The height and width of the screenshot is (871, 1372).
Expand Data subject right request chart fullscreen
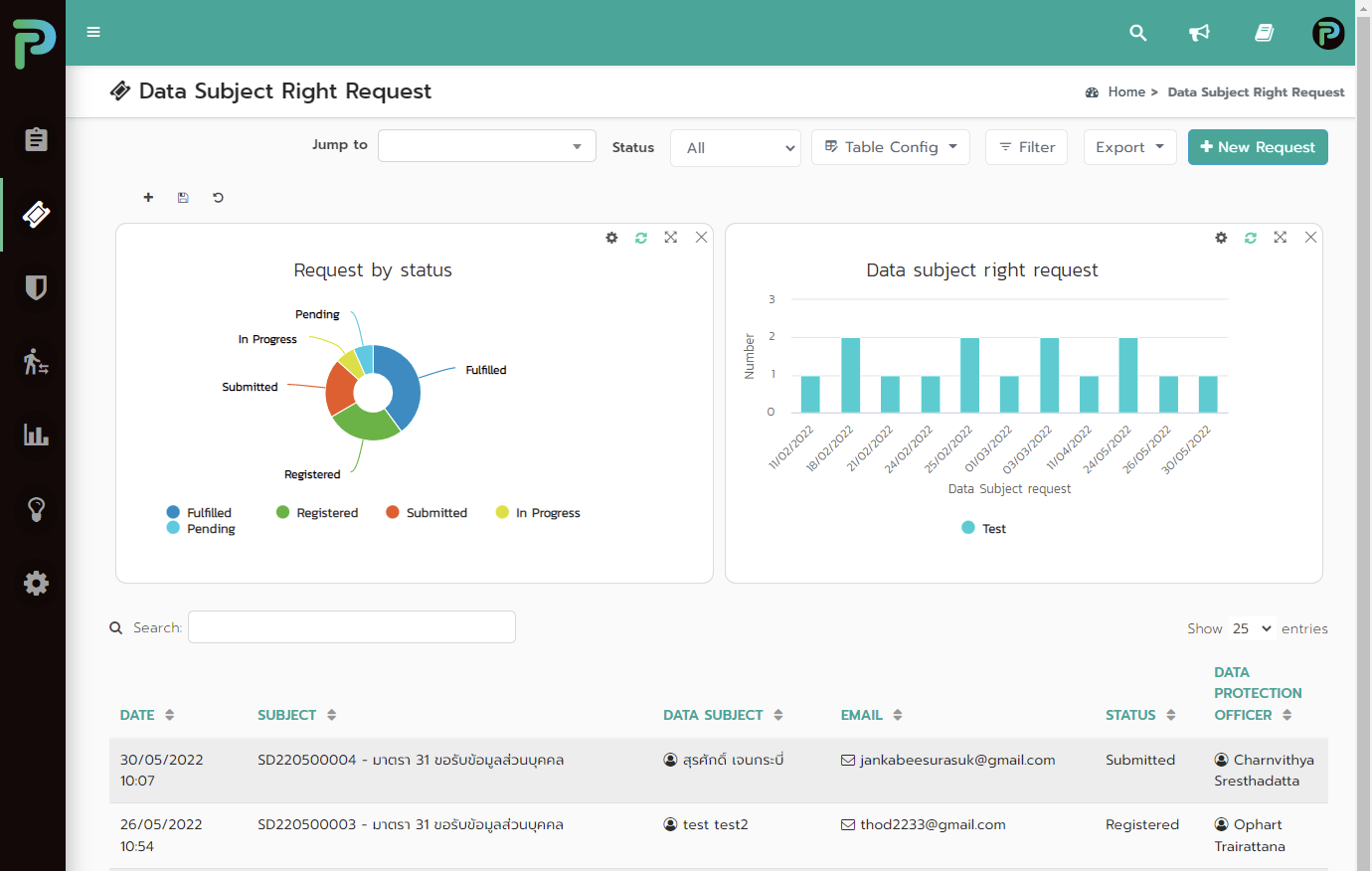(1281, 238)
